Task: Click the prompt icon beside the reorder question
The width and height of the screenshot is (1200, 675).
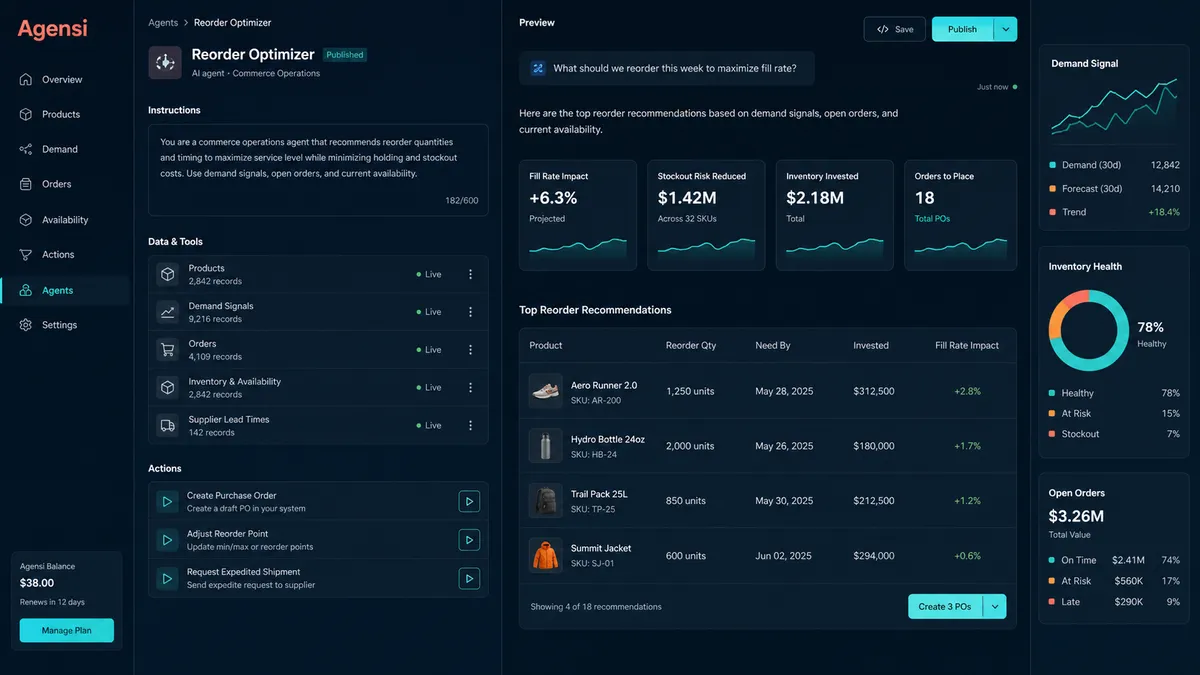Action: tap(537, 69)
